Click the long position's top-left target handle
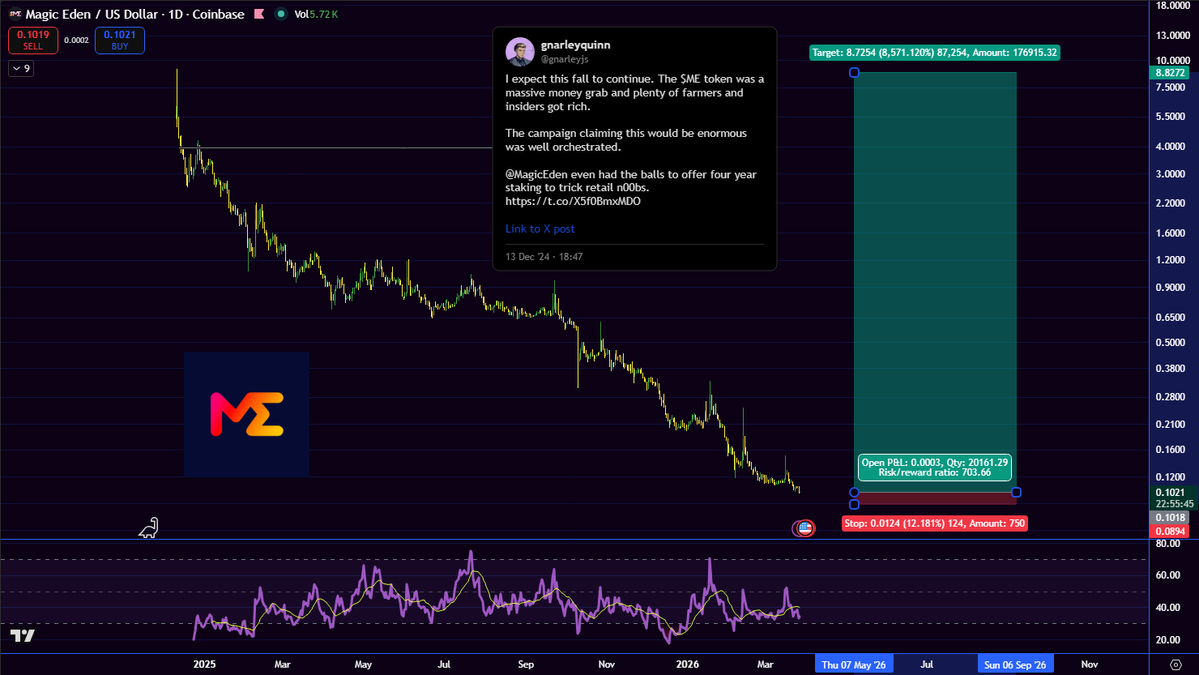The width and height of the screenshot is (1199, 675). 854,73
